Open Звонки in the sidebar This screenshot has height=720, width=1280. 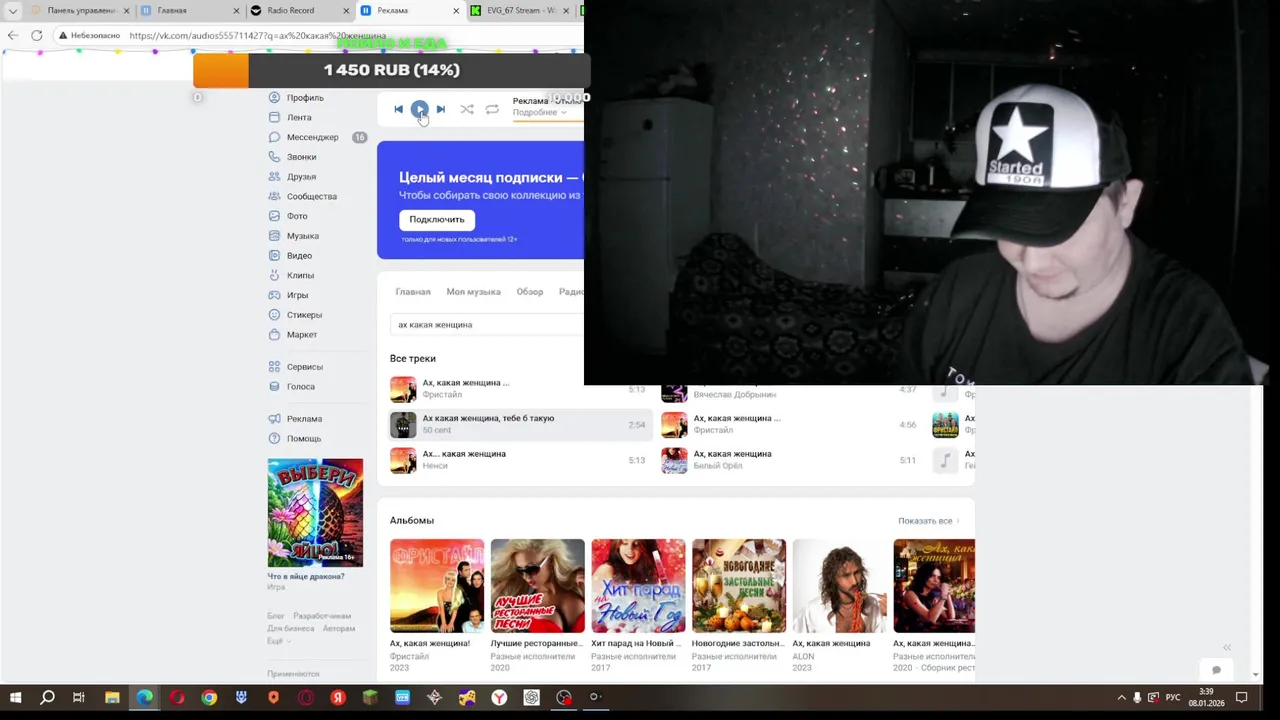(292, 157)
